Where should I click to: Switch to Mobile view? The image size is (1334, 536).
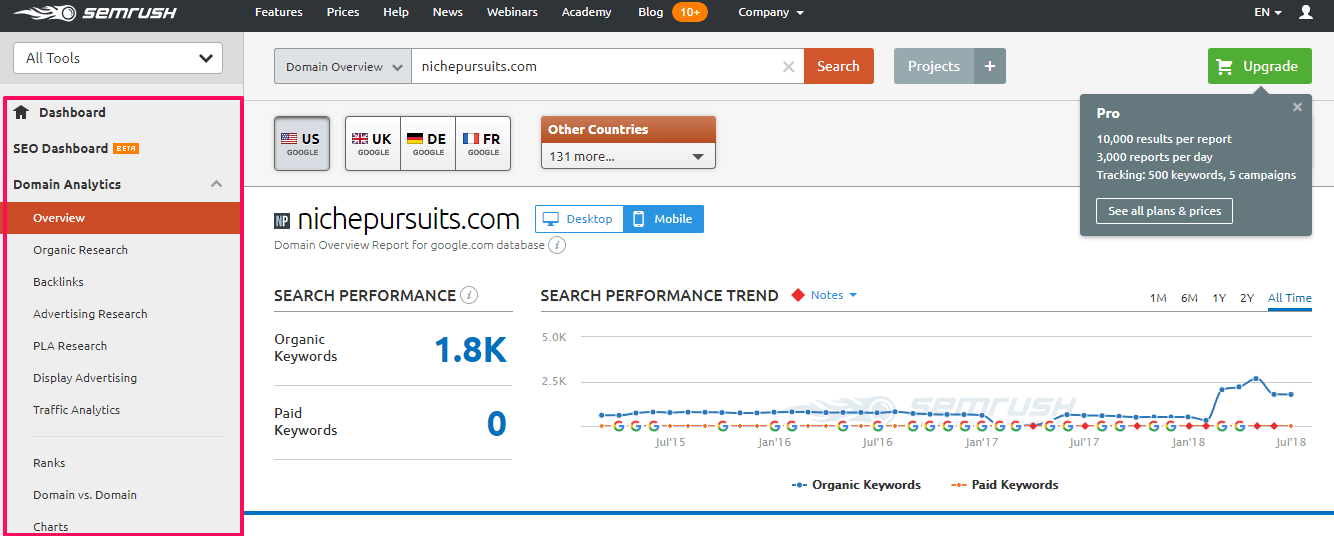click(x=663, y=219)
